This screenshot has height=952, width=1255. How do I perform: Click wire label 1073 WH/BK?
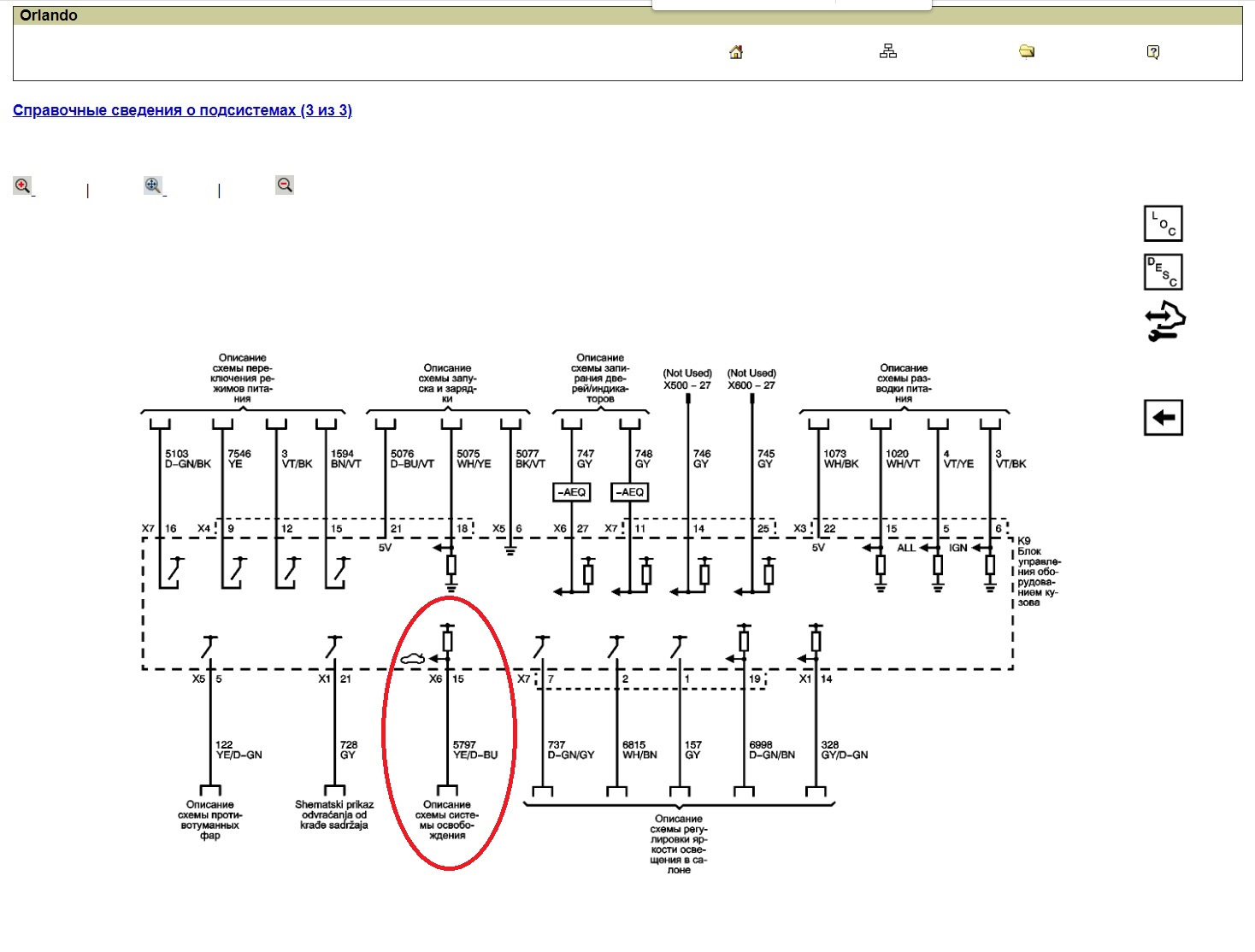[841, 459]
